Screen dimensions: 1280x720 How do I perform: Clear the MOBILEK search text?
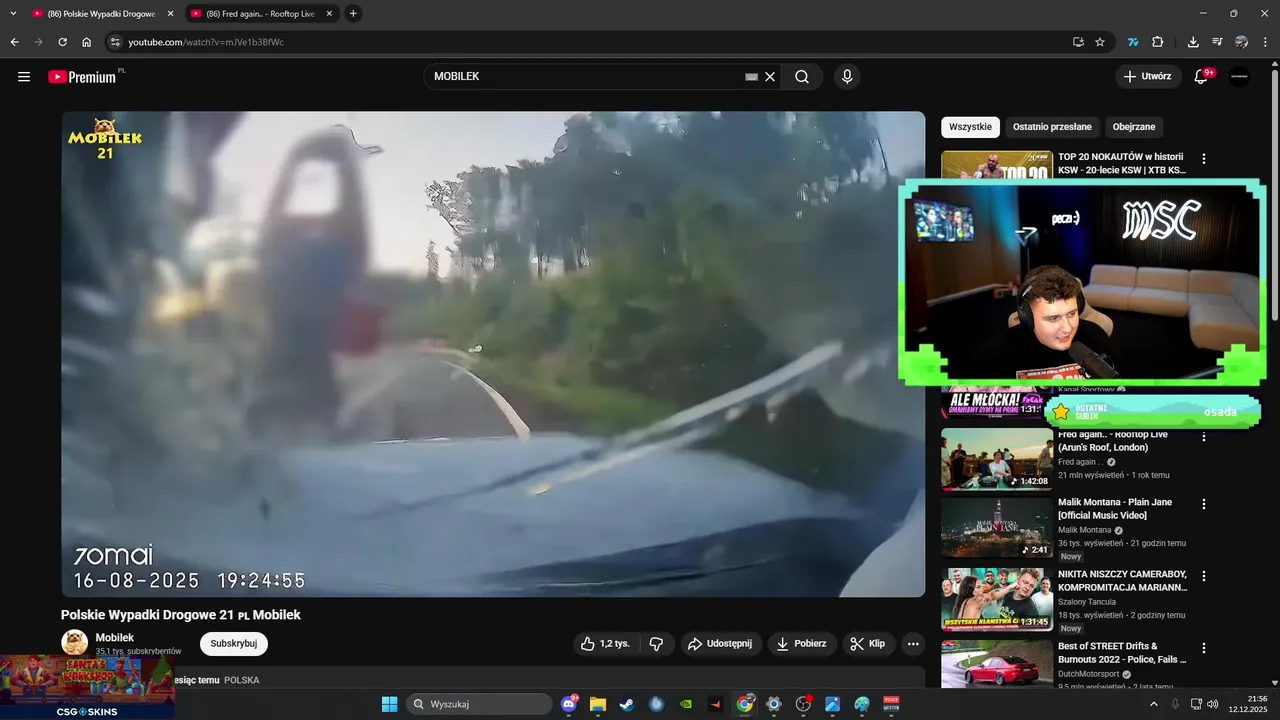pyautogui.click(x=770, y=77)
